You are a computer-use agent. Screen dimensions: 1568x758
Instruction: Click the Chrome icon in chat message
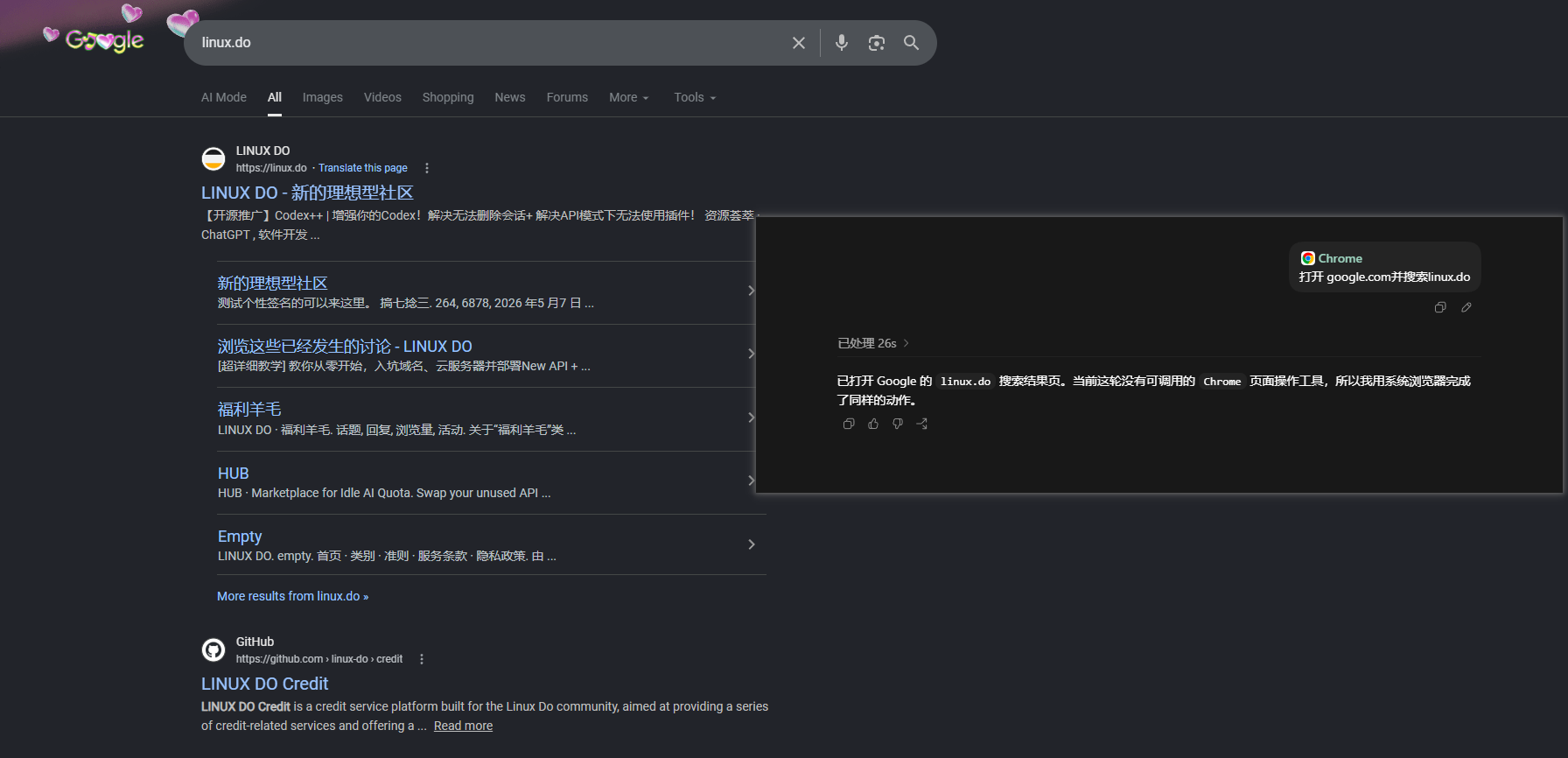1307,258
